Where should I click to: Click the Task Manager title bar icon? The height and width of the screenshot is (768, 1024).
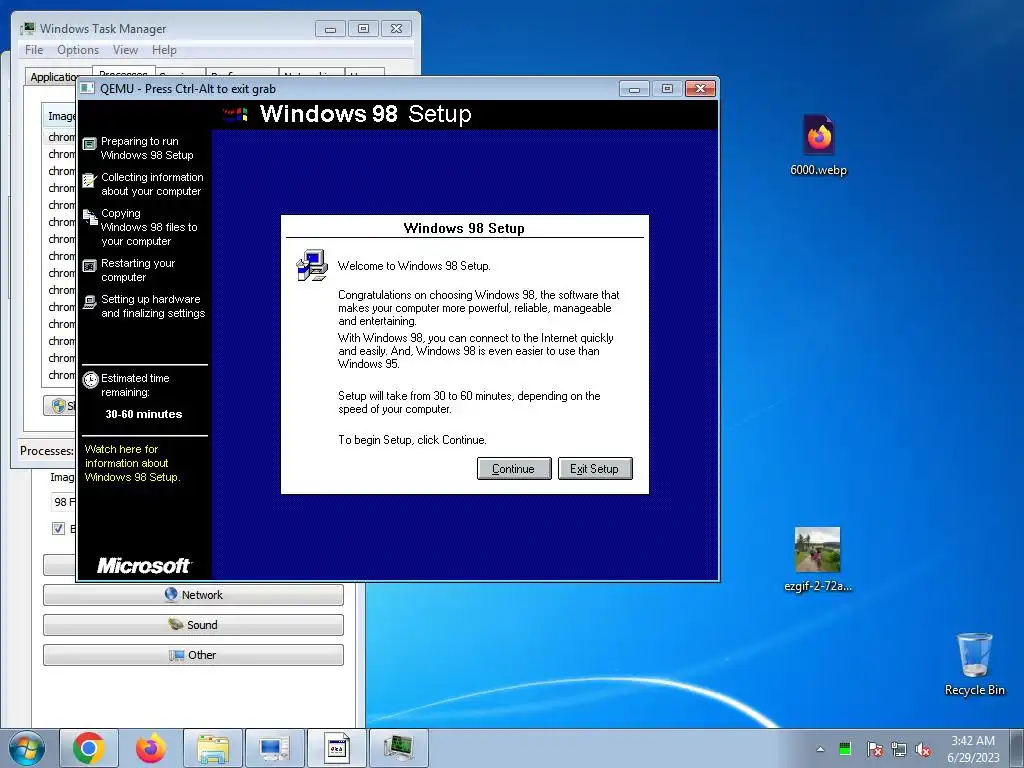(x=27, y=29)
